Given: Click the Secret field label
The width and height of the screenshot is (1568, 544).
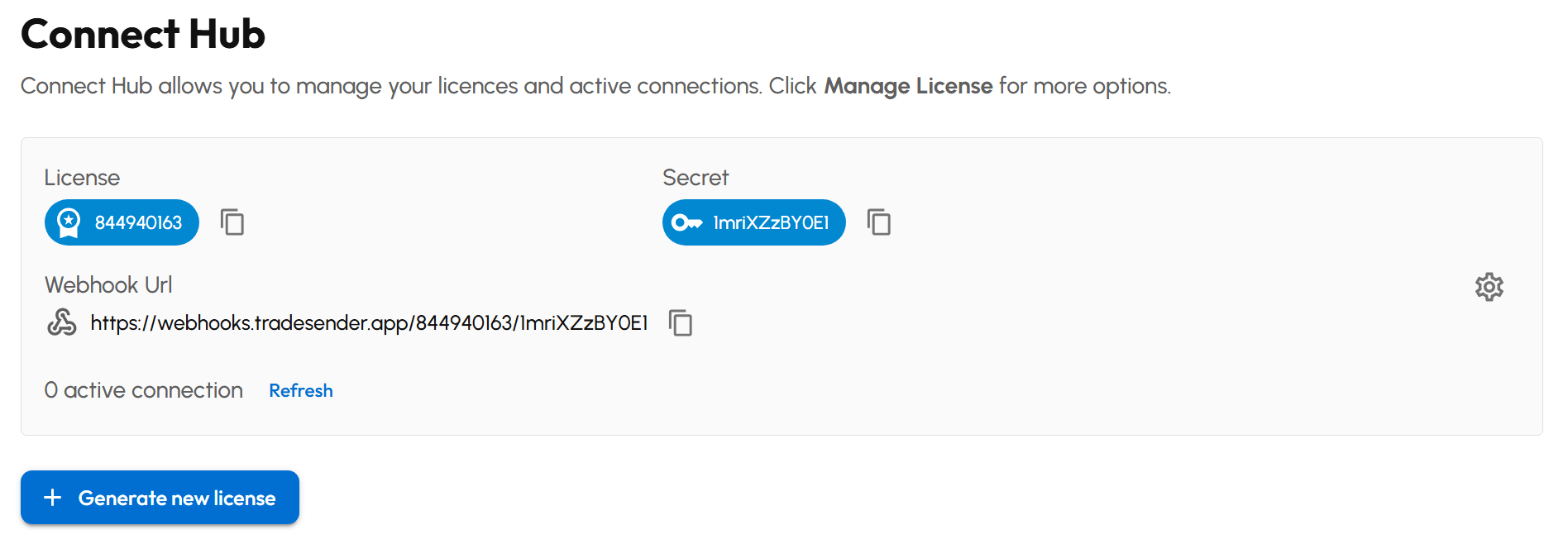Looking at the screenshot, I should coord(695,177).
